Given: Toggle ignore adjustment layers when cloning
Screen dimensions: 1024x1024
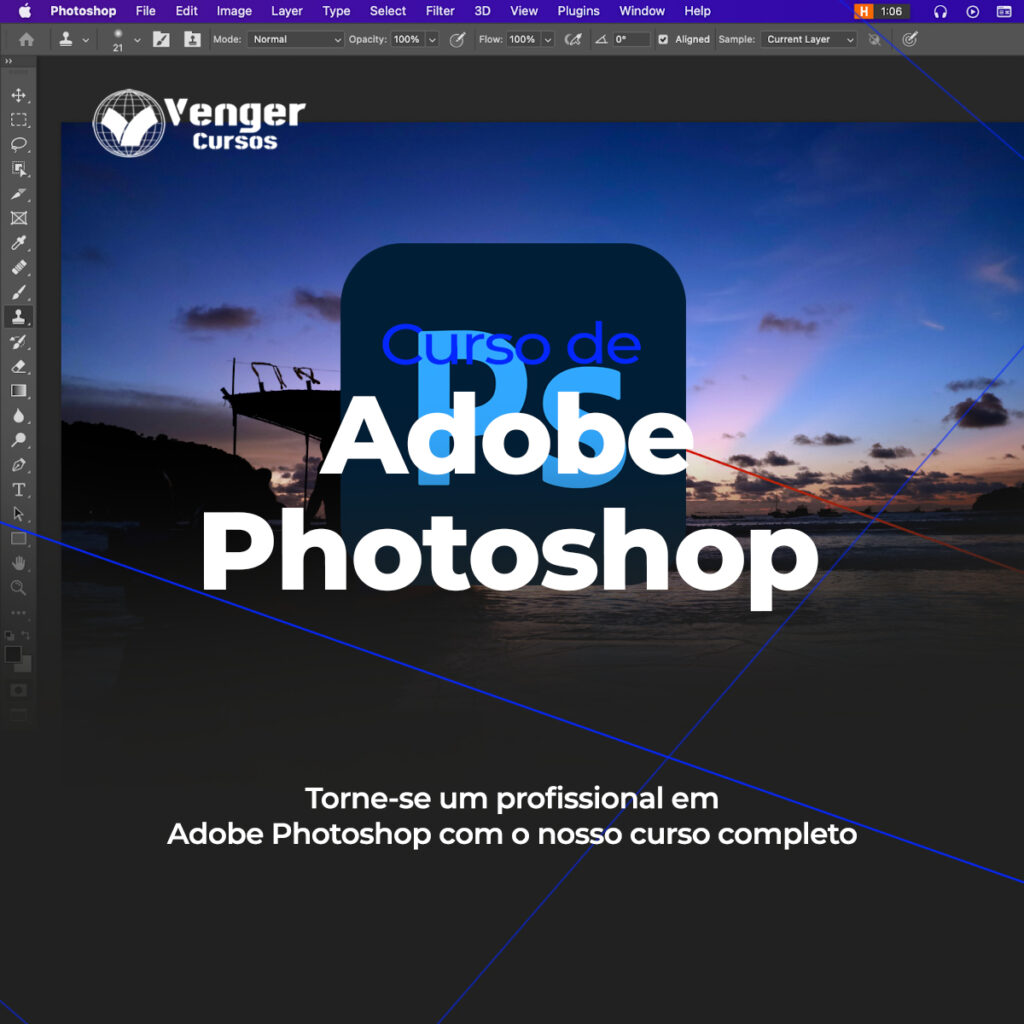Looking at the screenshot, I should (874, 40).
